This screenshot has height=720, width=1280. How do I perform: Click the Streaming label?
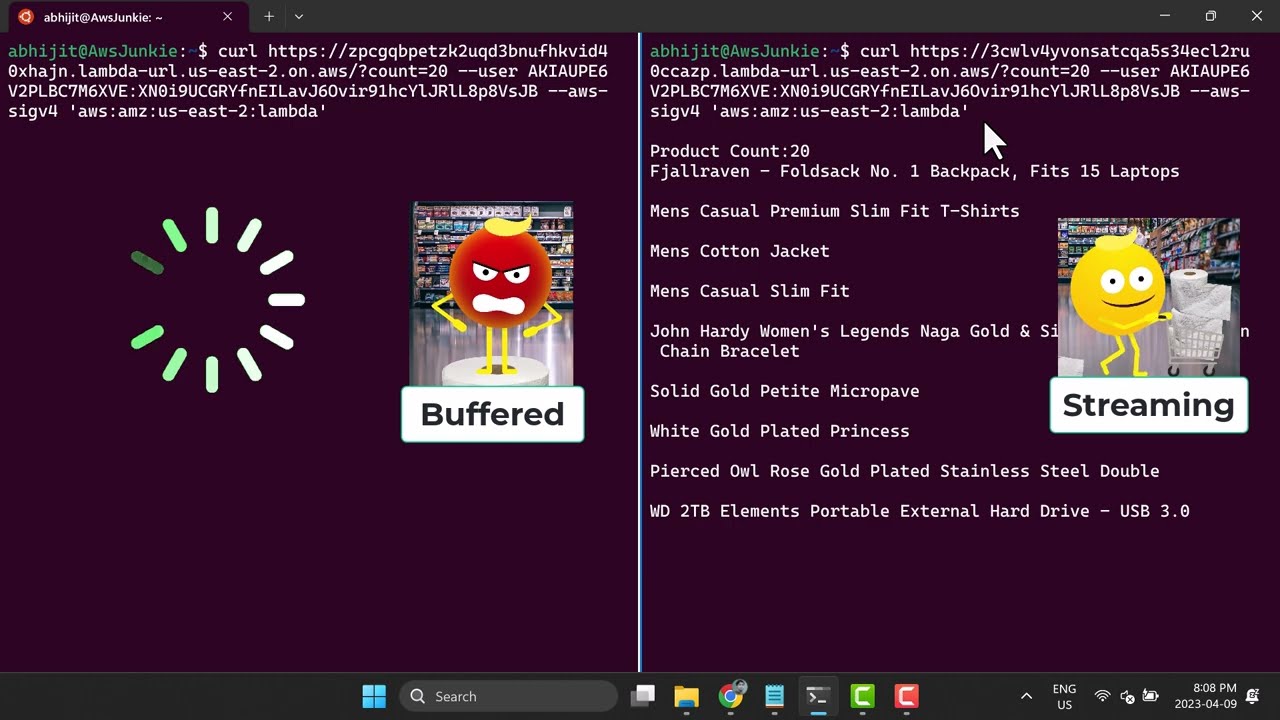[1148, 405]
